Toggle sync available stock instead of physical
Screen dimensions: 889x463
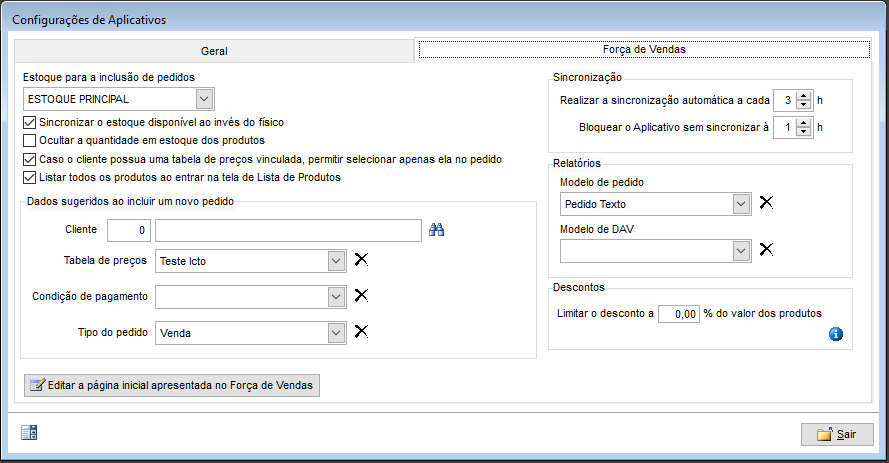(29, 122)
